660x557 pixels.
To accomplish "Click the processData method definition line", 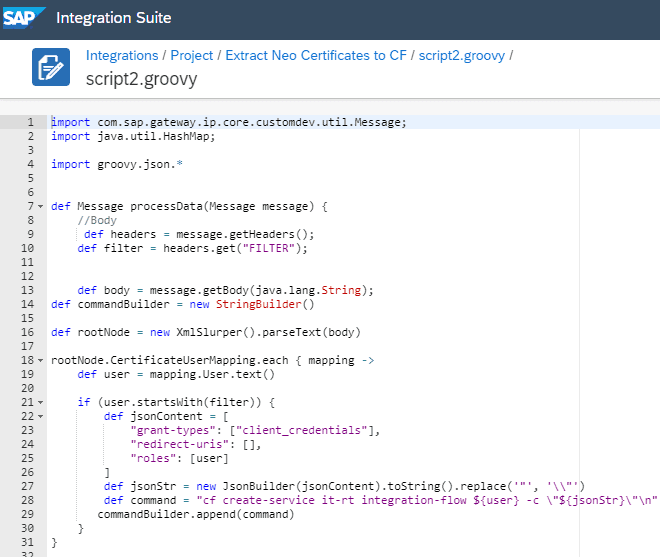I will [x=189, y=206].
